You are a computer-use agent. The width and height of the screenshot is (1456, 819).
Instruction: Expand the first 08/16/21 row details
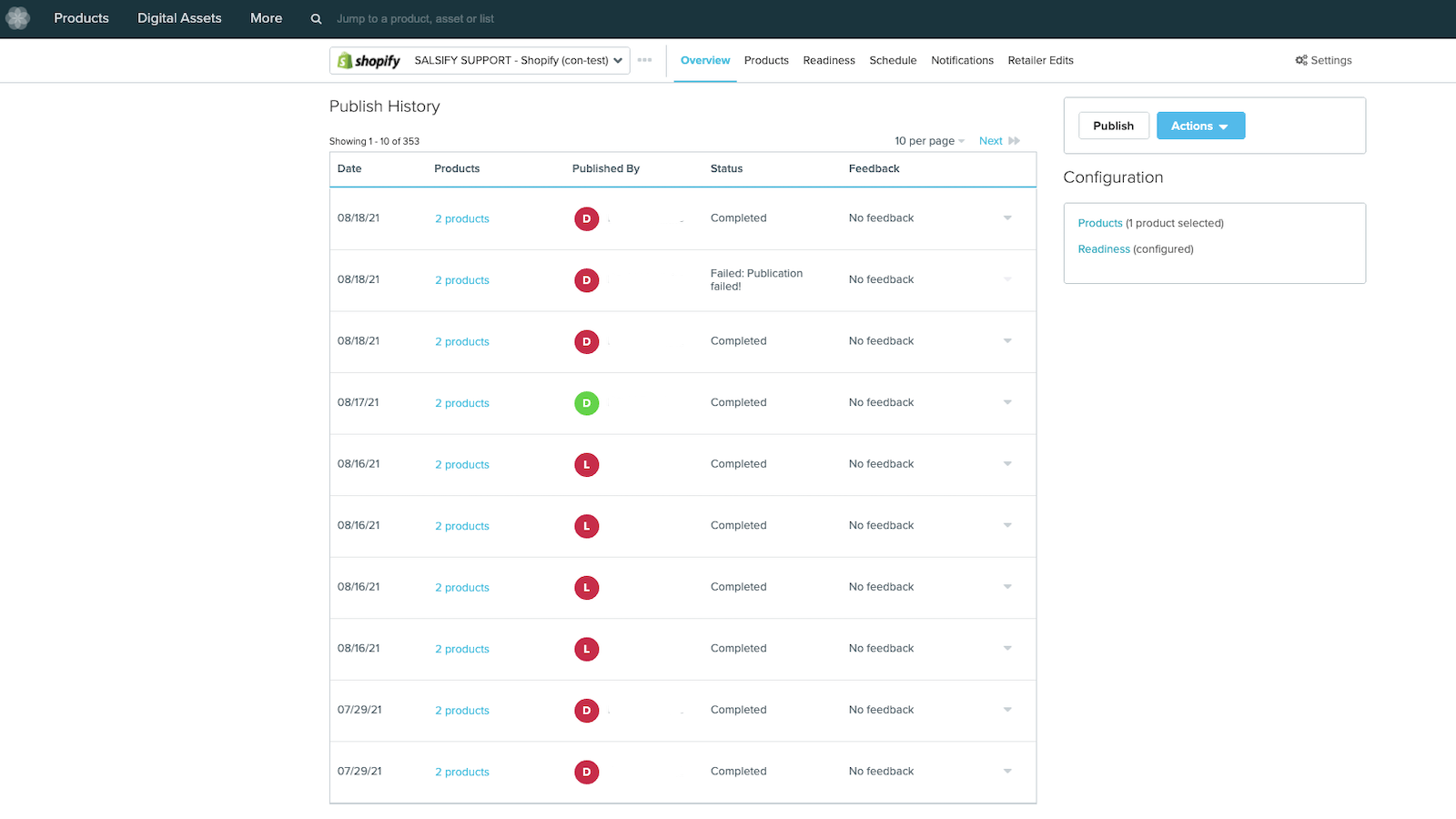click(1007, 464)
